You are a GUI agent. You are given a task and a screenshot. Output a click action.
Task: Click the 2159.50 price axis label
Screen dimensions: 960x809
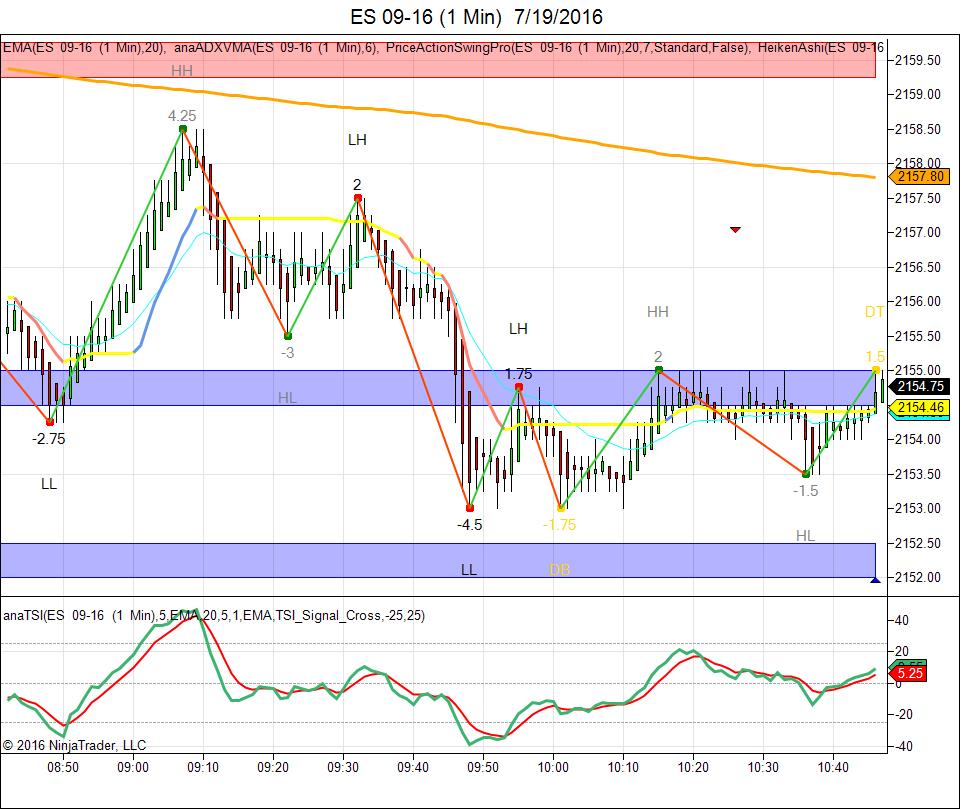[x=918, y=60]
